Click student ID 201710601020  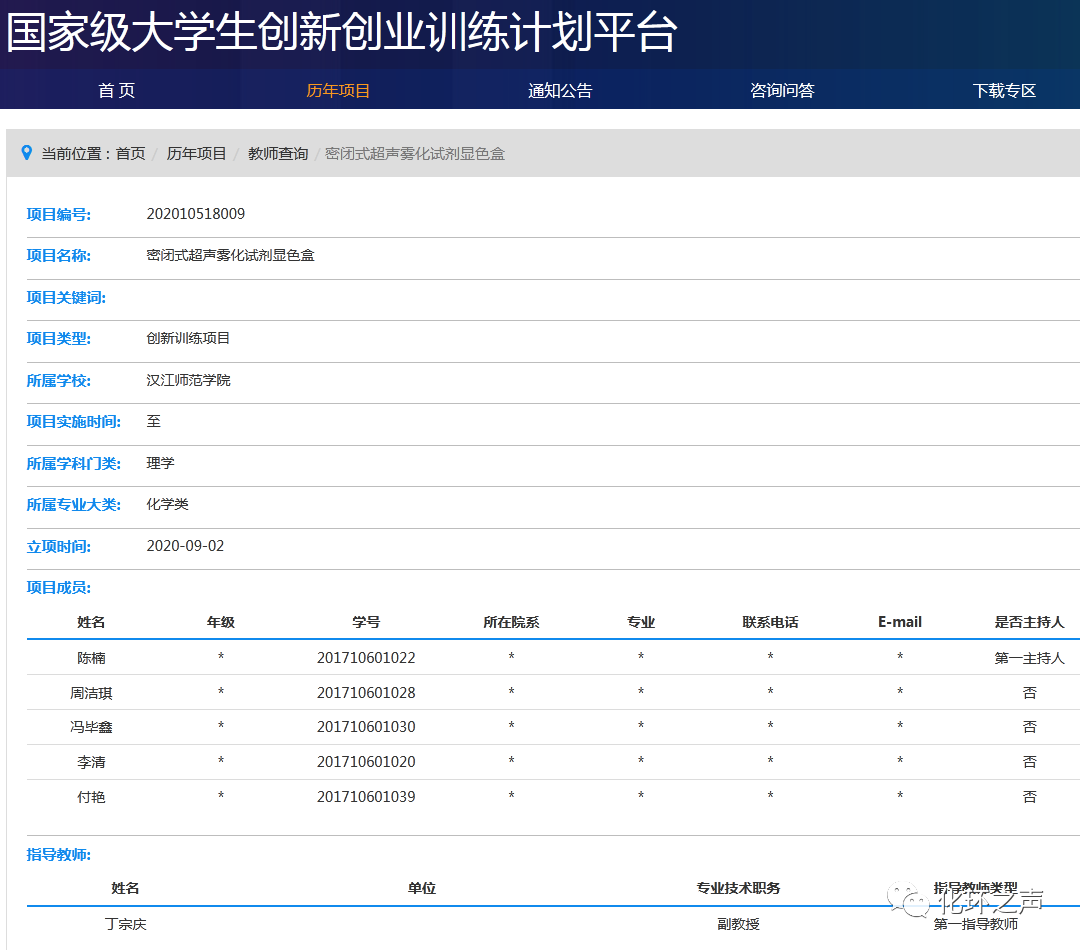(366, 762)
